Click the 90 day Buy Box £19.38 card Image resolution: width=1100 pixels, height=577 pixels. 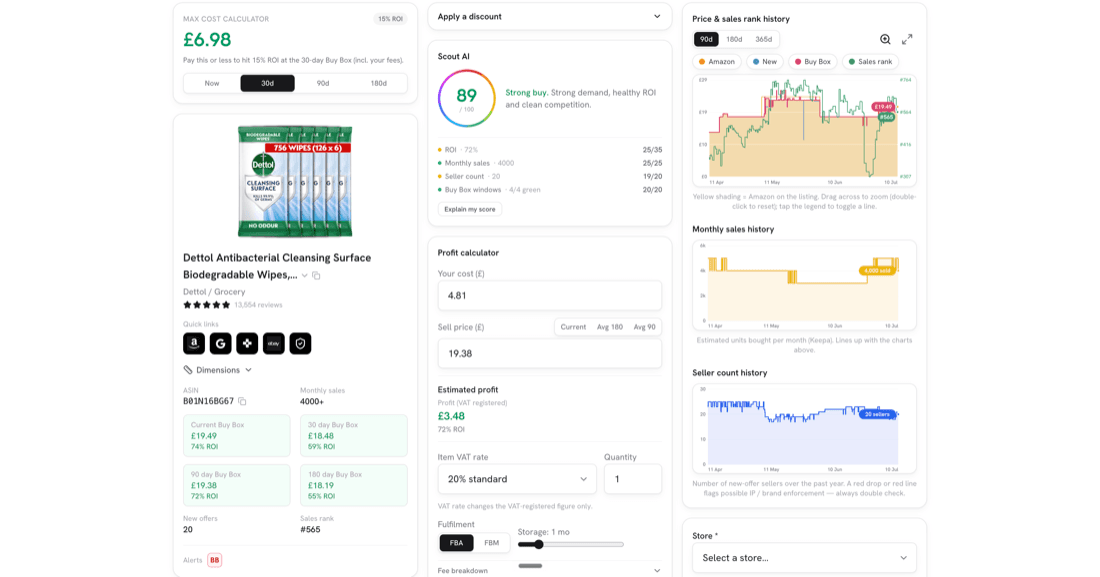coord(236,485)
